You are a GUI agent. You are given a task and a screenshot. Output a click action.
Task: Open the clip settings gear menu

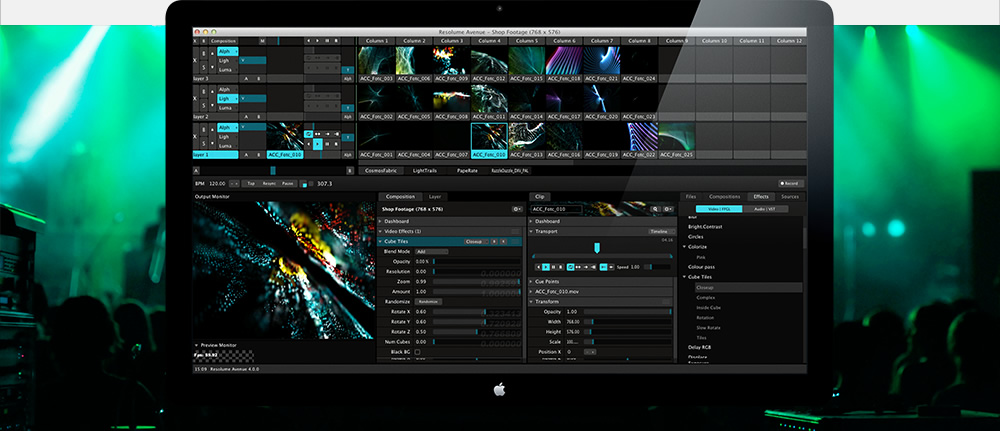pos(666,209)
